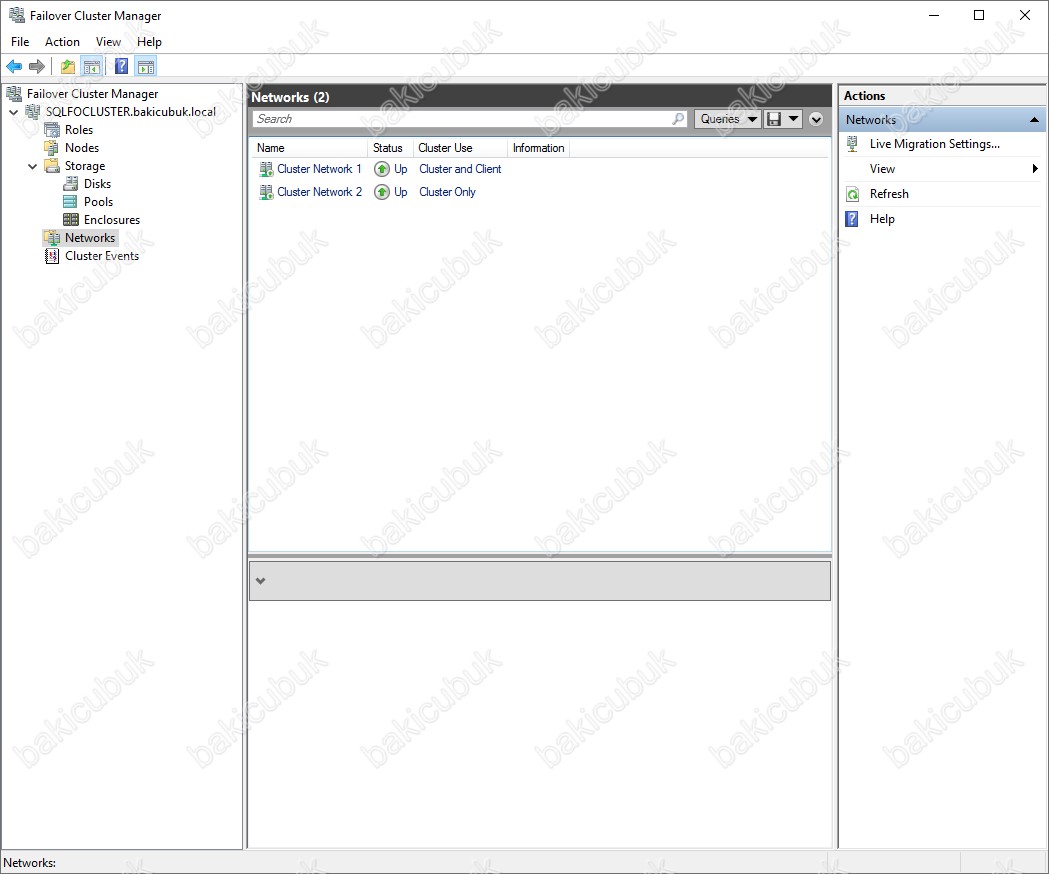Click the Enclosures tree icon

pyautogui.click(x=70, y=220)
